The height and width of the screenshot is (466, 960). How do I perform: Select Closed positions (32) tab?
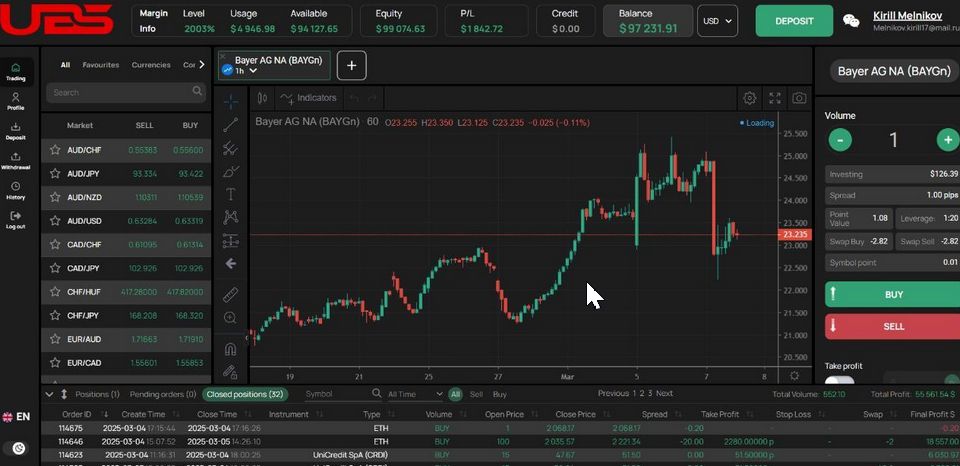pyautogui.click(x=244, y=394)
